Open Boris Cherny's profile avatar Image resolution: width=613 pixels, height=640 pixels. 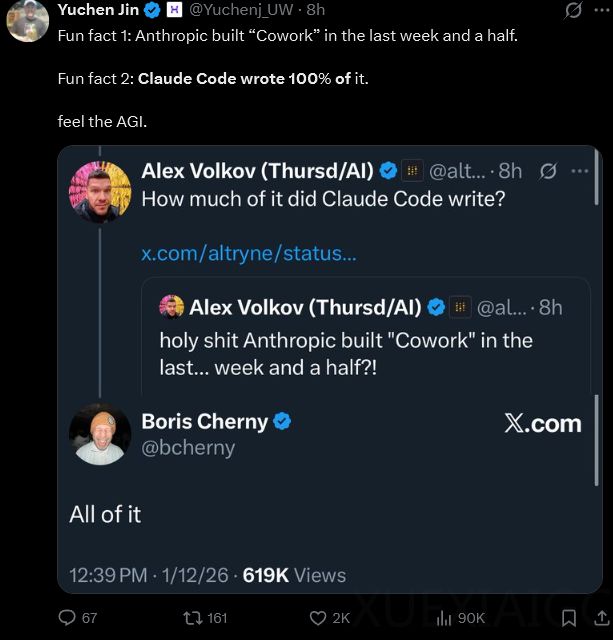pyautogui.click(x=100, y=435)
